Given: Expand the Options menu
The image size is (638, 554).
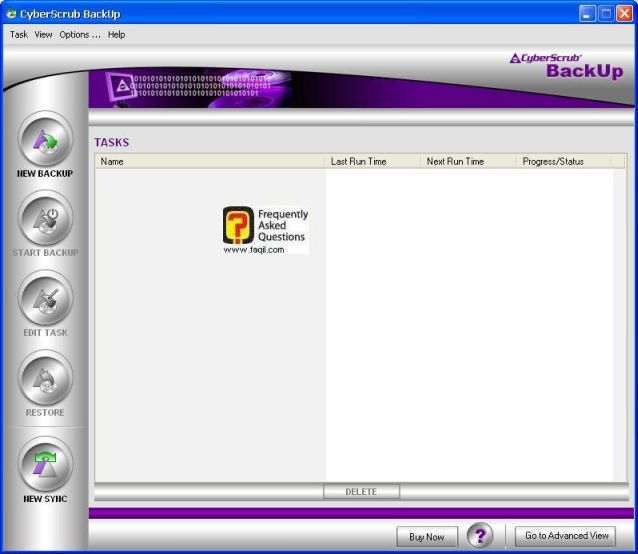Looking at the screenshot, I should coord(80,34).
